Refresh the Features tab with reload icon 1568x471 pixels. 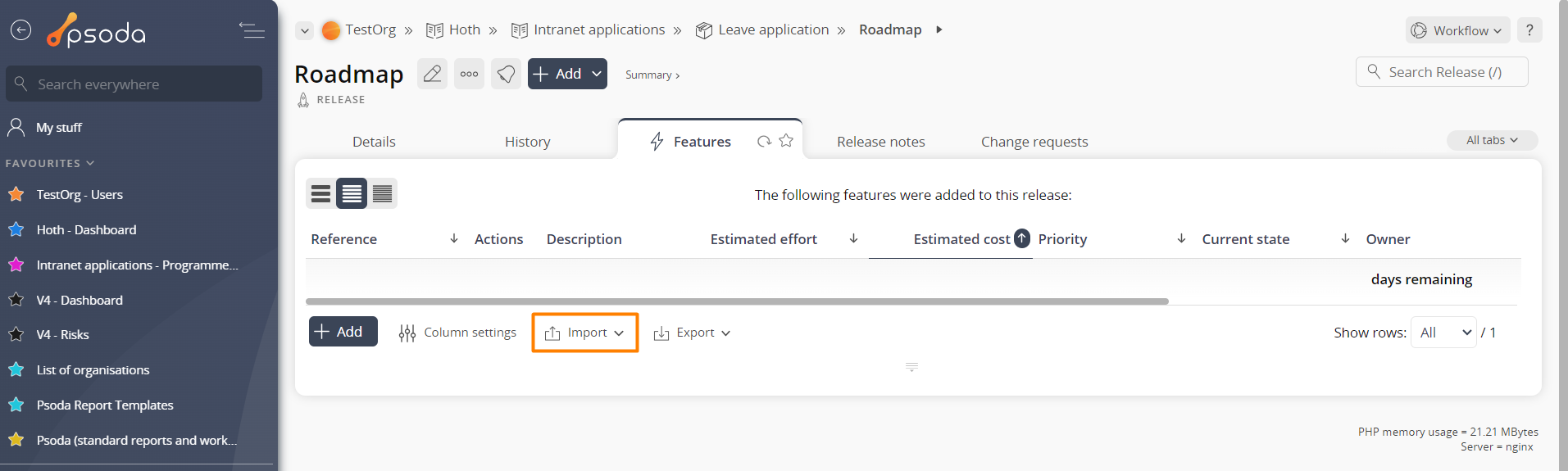pyautogui.click(x=764, y=141)
